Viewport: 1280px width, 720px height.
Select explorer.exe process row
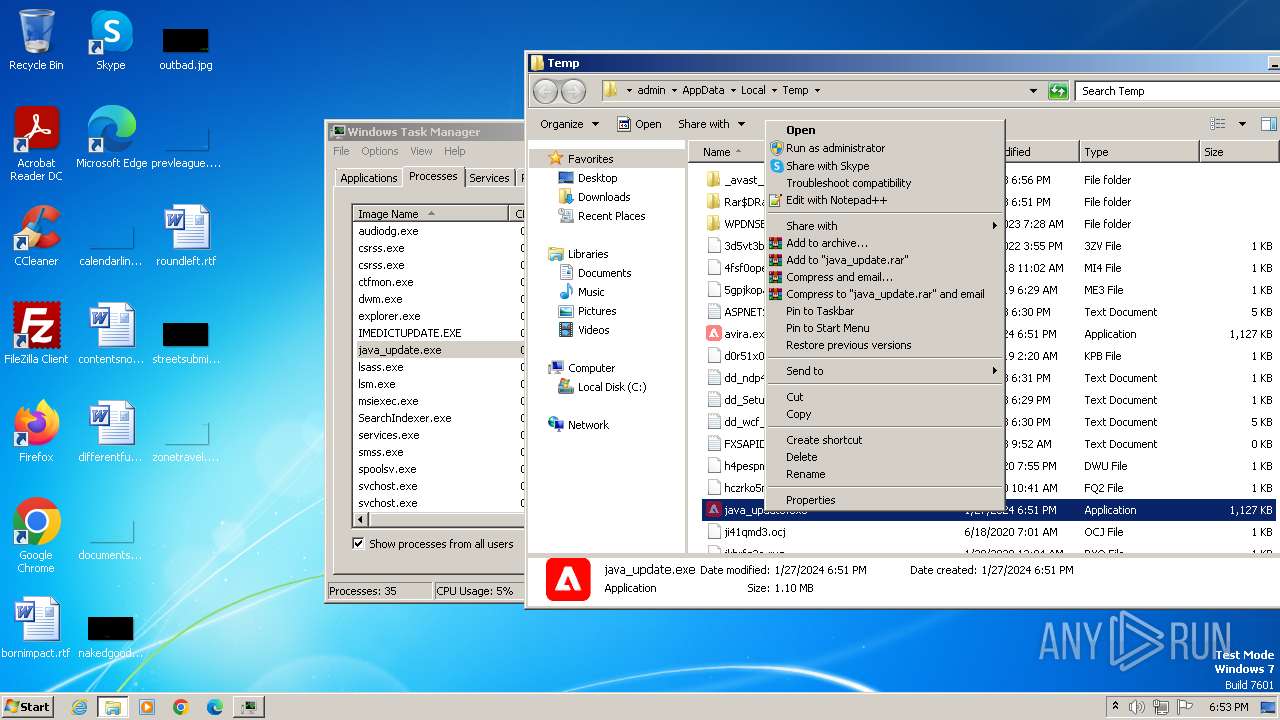tap(438, 316)
